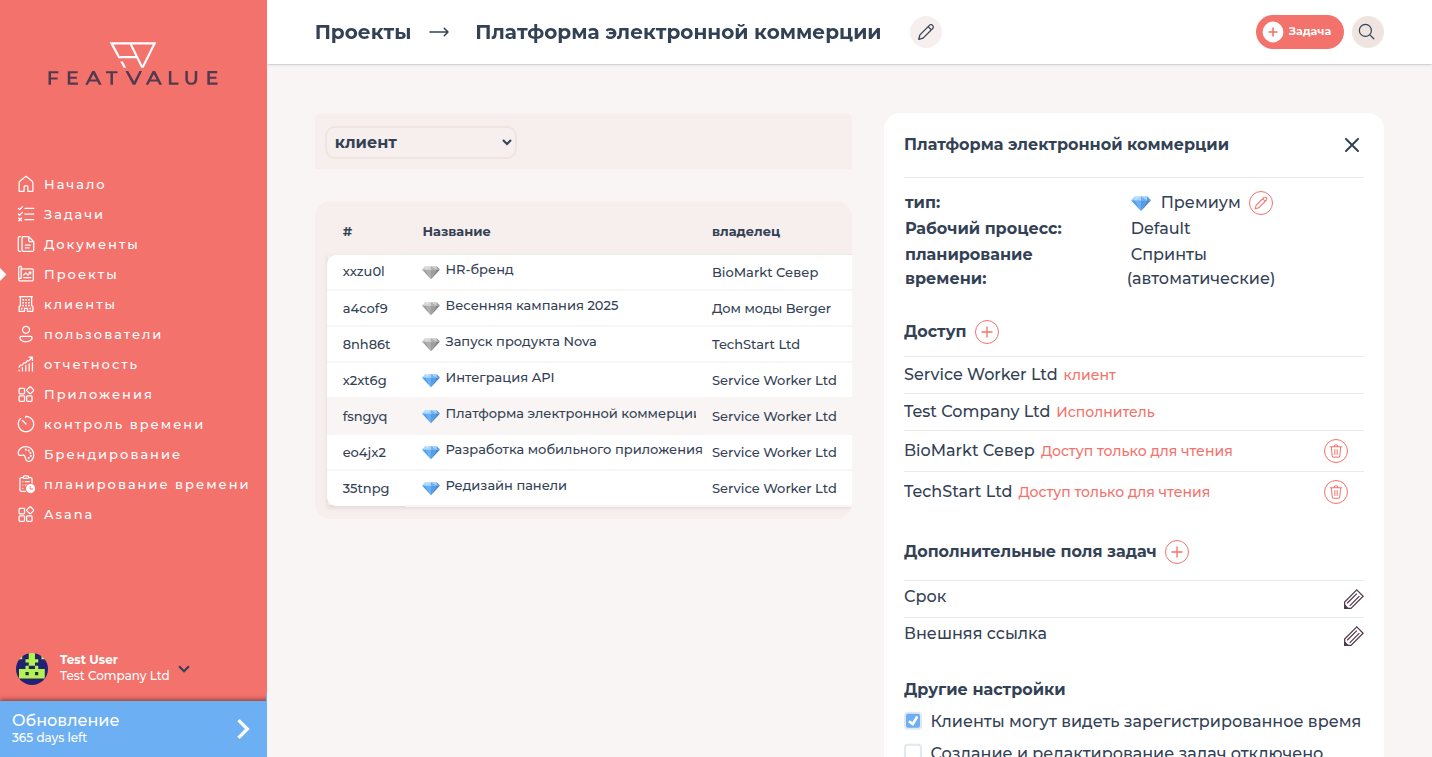The image size is (1432, 757).
Task: Click Доступ только для чтения on BioMarkt
Action: click(1136, 451)
